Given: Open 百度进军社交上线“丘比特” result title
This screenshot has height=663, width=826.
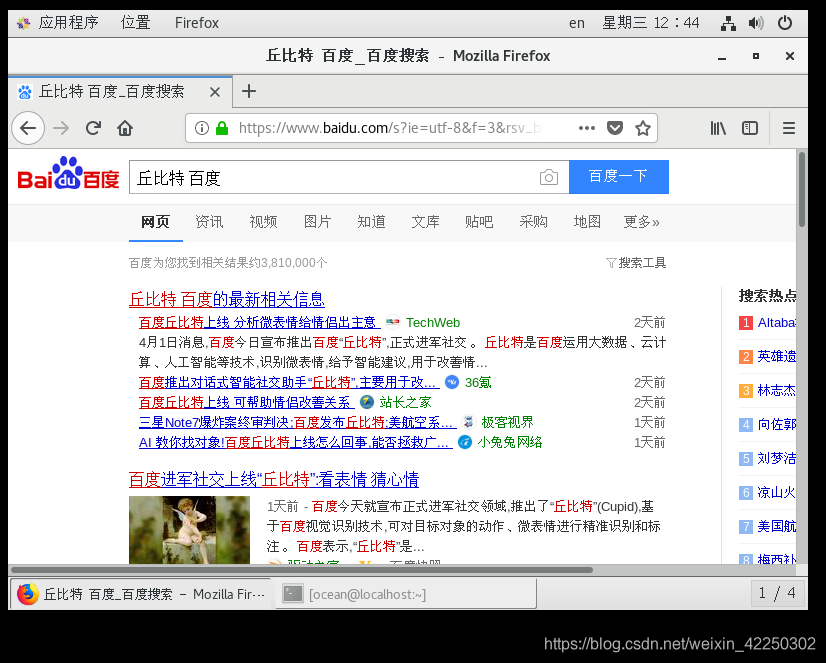Looking at the screenshot, I should click(x=274, y=480).
